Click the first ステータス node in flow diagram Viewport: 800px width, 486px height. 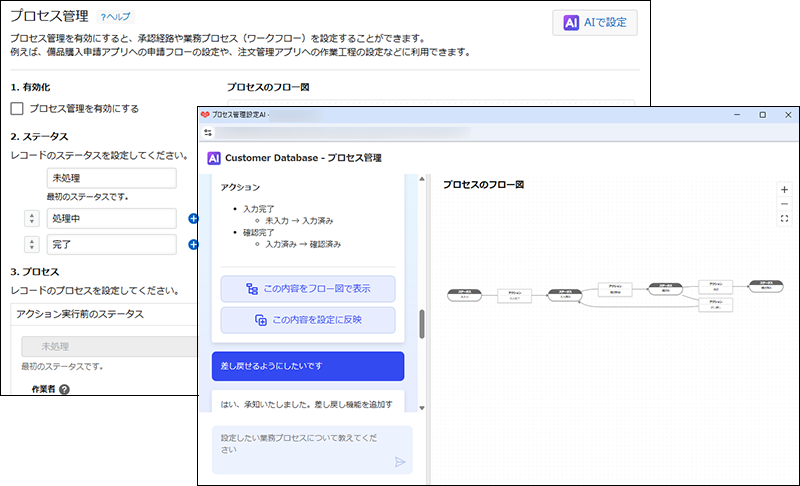click(464, 295)
